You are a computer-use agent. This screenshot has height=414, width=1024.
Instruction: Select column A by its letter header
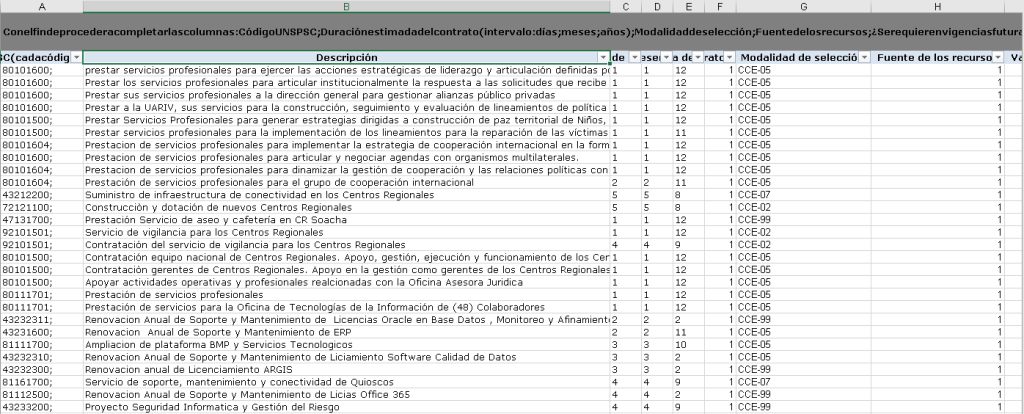42,7
